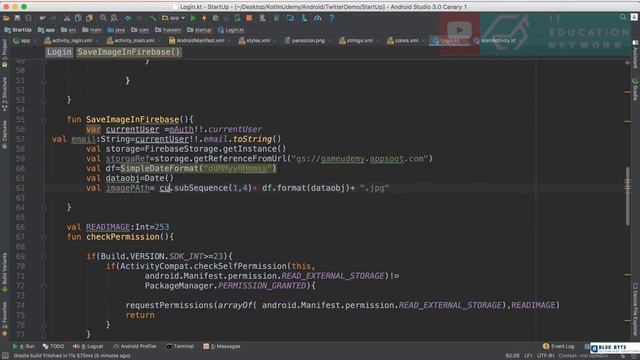Collapse the fold marker at line 69
The height and width of the screenshot is (360, 640).
(x=44, y=257)
